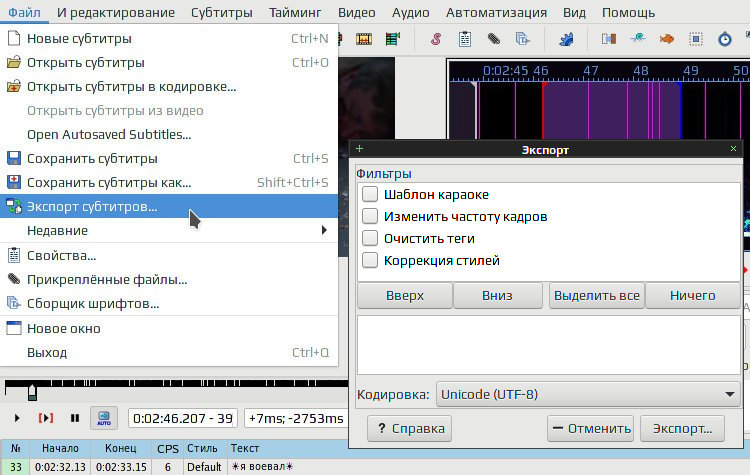Click the filter description text box
The width and height of the screenshot is (750, 475).
pyautogui.click(x=548, y=344)
